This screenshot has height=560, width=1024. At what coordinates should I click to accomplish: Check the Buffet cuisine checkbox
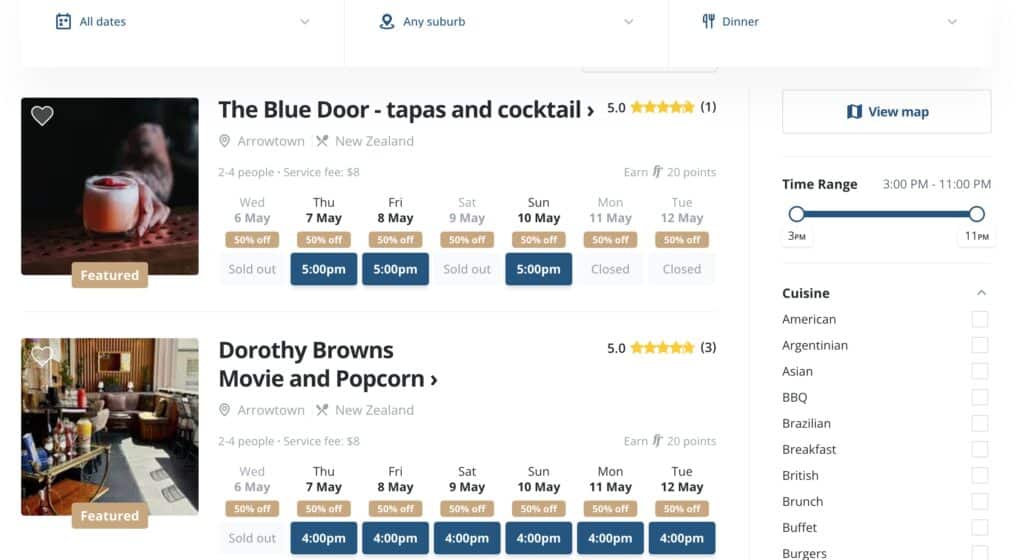pos(980,527)
